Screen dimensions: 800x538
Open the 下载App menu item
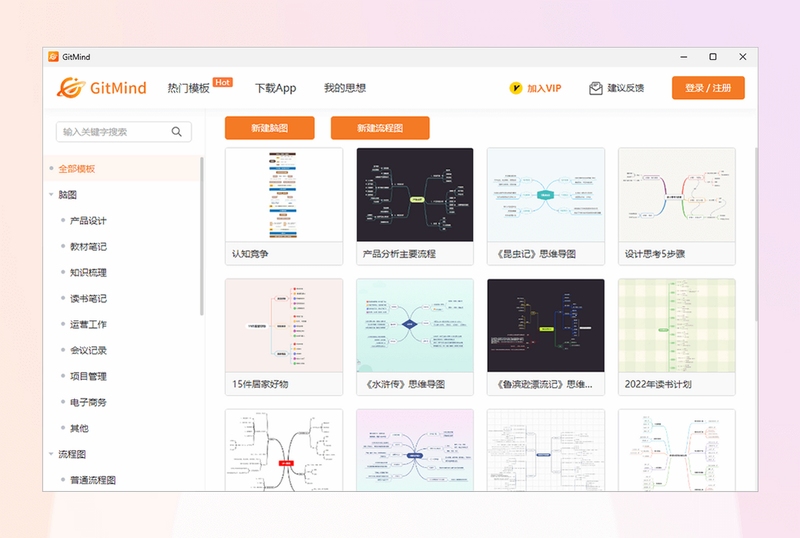[276, 88]
